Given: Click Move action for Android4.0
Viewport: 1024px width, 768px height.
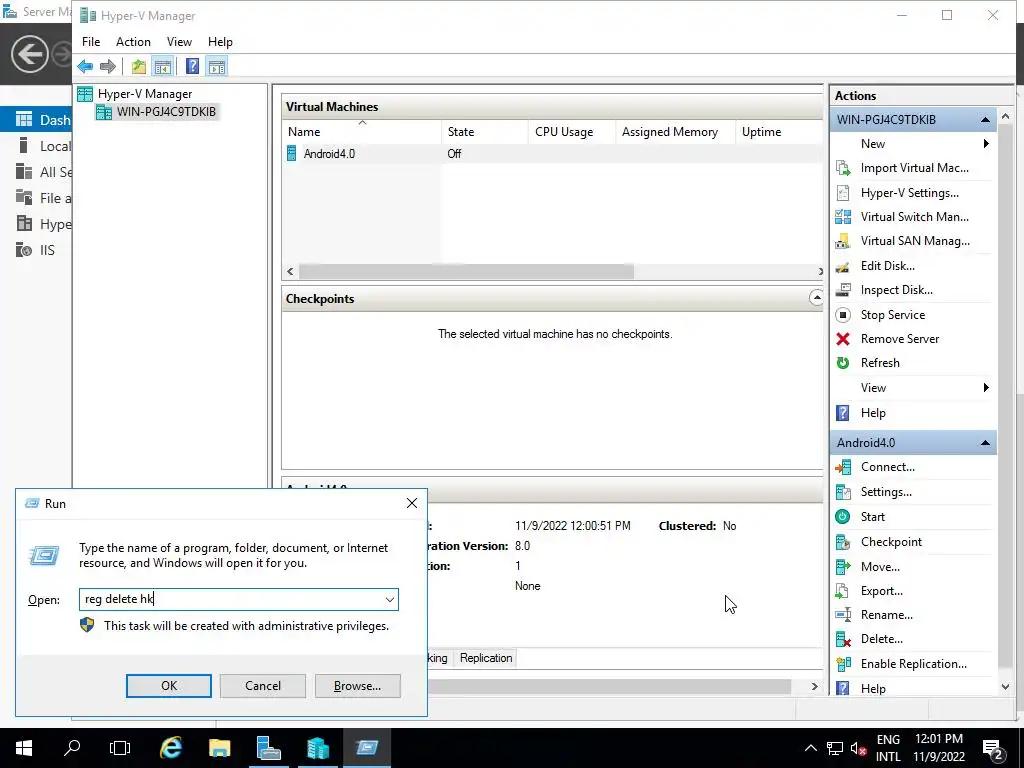Looking at the screenshot, I should [x=880, y=566].
